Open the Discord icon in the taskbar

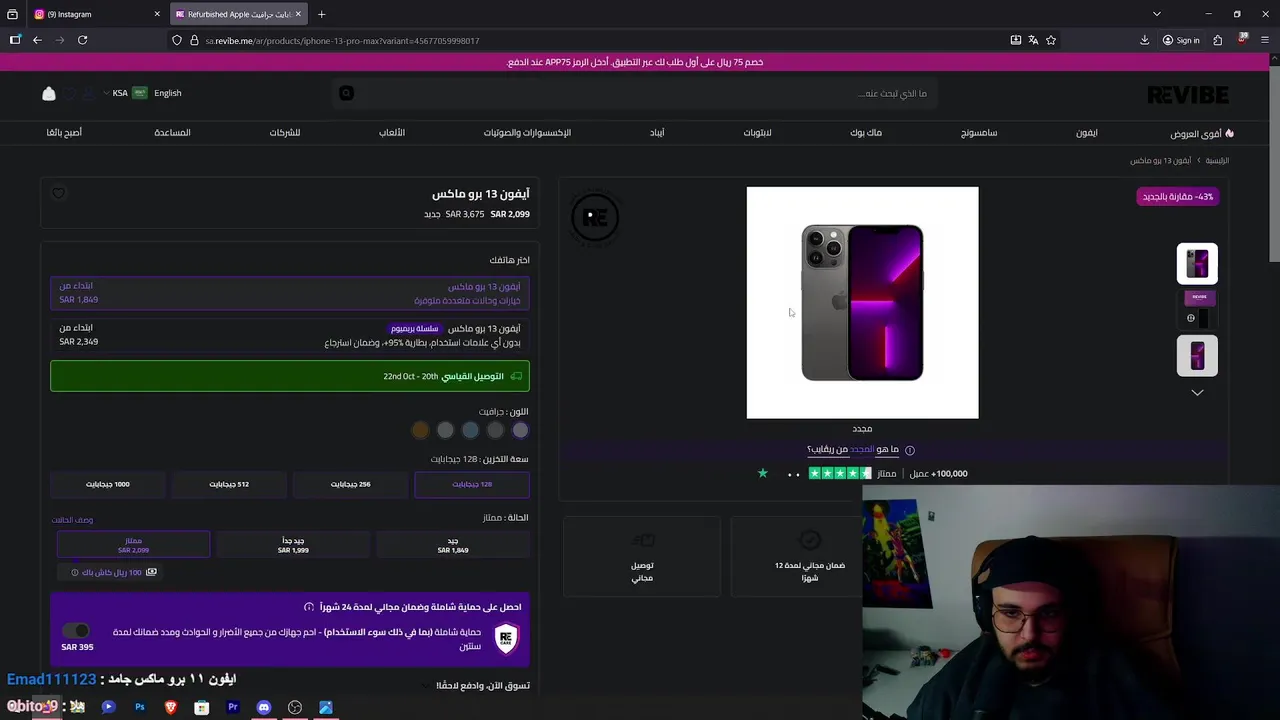[264, 707]
